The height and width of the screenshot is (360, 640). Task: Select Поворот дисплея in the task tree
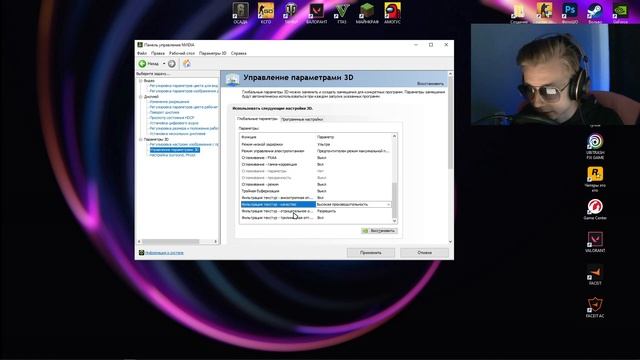point(164,112)
